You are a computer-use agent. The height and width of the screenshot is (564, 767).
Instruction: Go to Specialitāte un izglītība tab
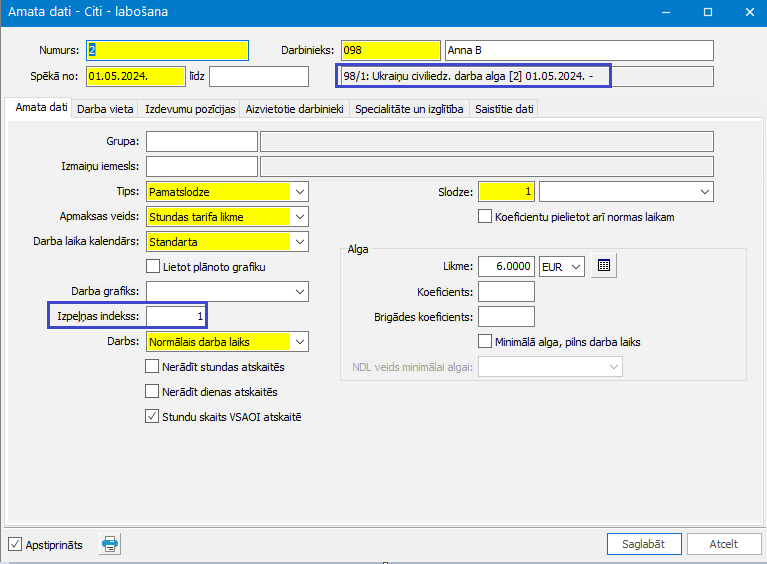click(409, 109)
